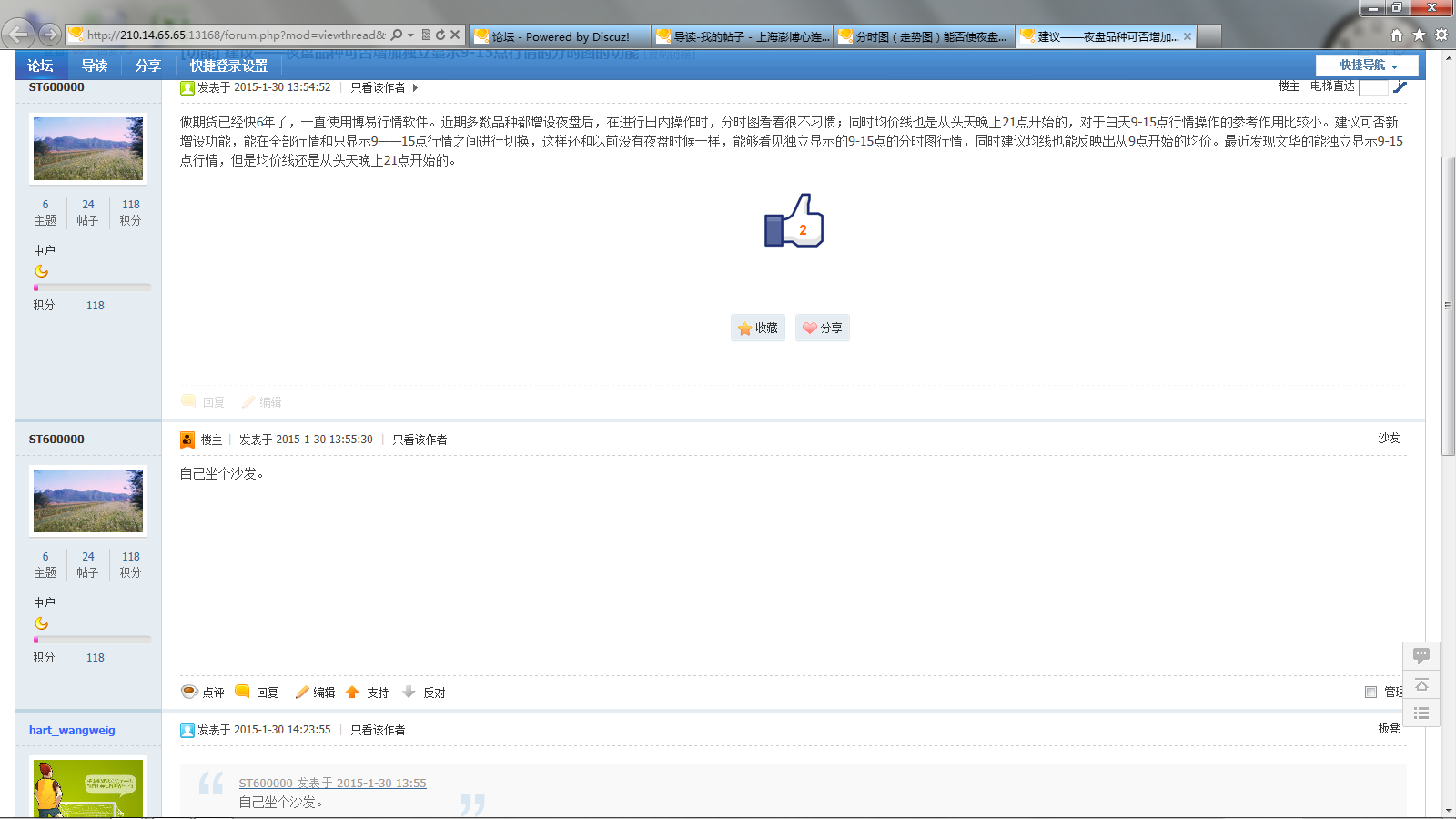The width and height of the screenshot is (1456, 819).
Task: Click the 分享 heart share button
Action: 822,328
